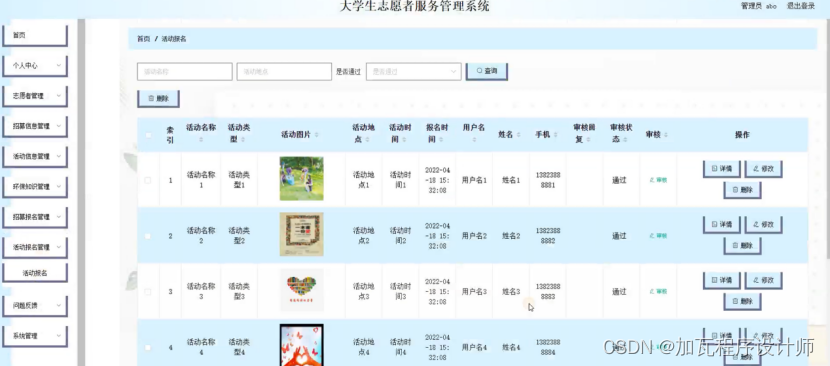Click the phone number of 姓名2

pos(548,236)
